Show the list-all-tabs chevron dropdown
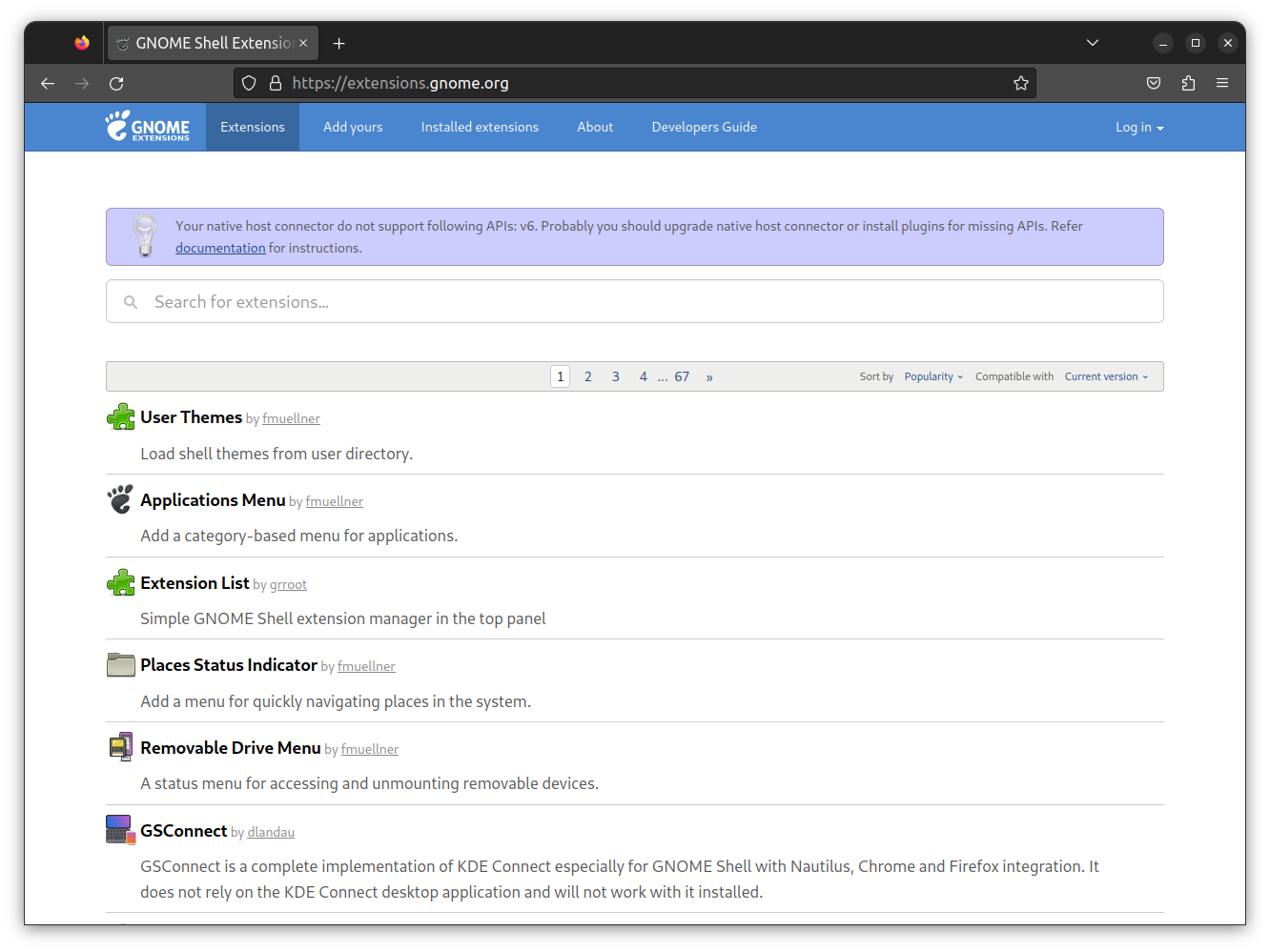 point(1093,43)
